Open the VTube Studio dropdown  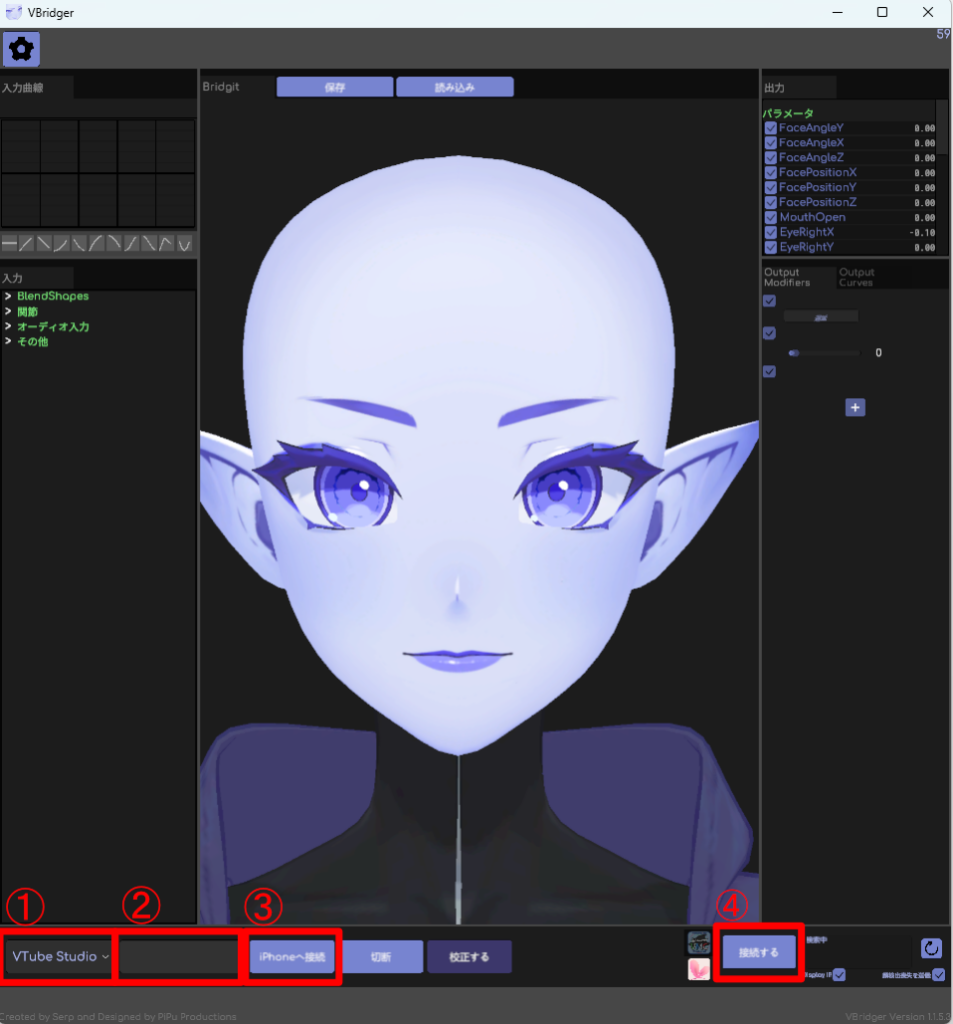60,957
